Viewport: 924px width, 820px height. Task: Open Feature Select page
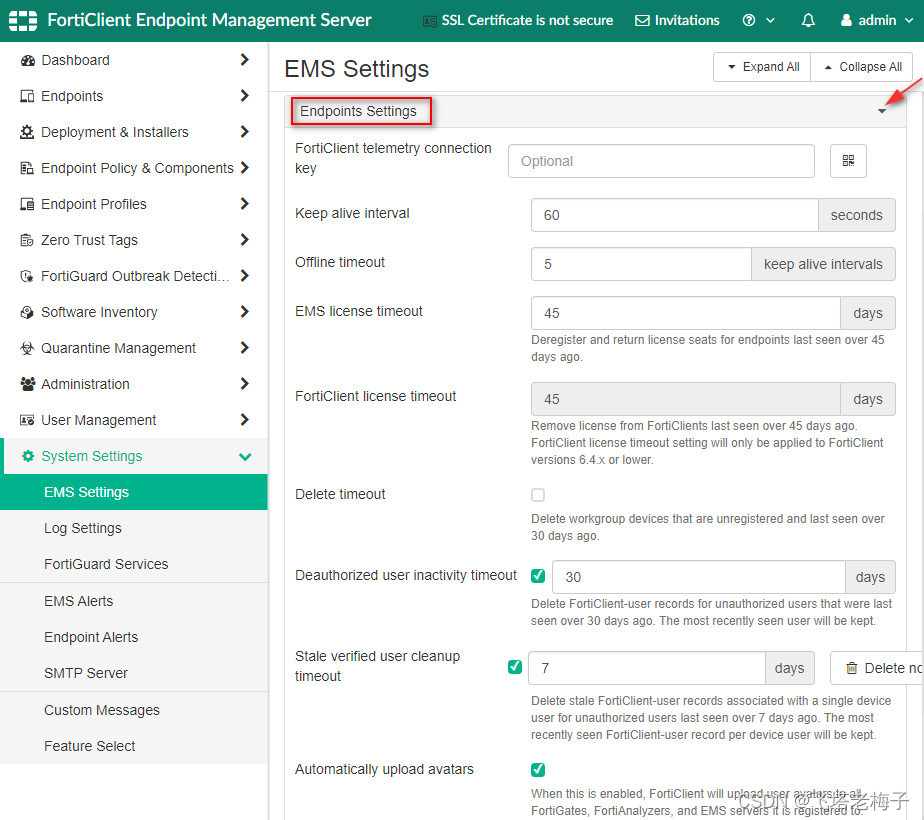coord(134,746)
